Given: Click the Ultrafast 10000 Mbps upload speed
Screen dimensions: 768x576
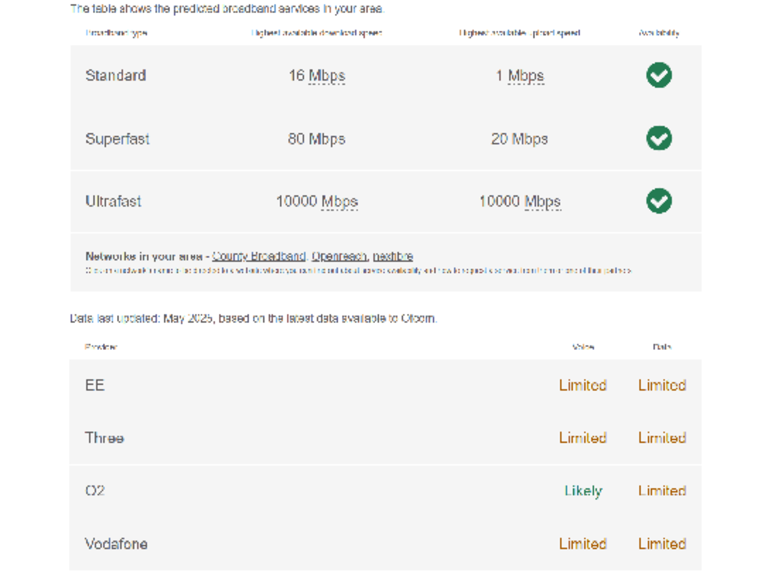Looking at the screenshot, I should 520,202.
